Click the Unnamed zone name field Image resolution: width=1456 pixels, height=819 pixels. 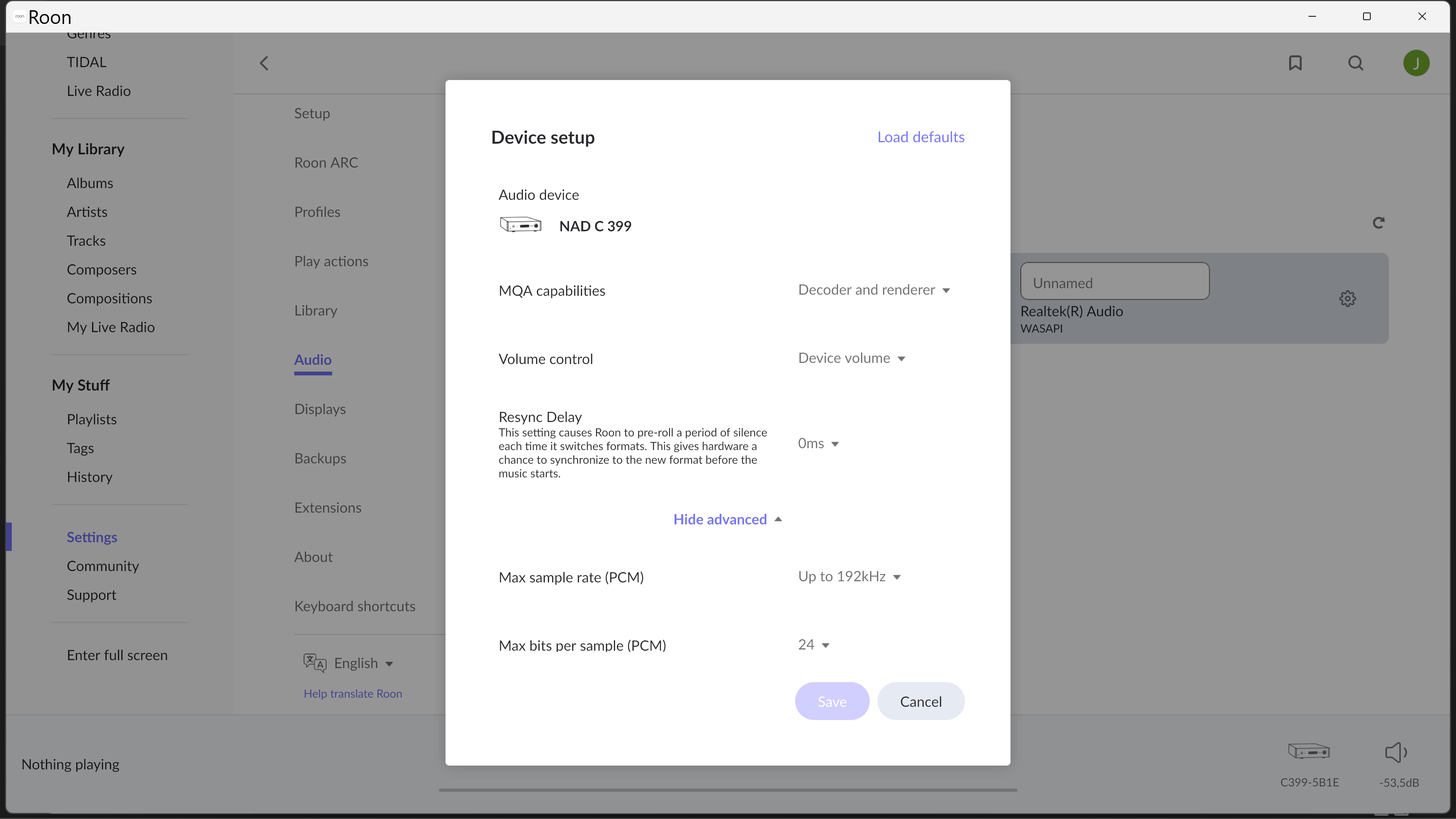1115,281
